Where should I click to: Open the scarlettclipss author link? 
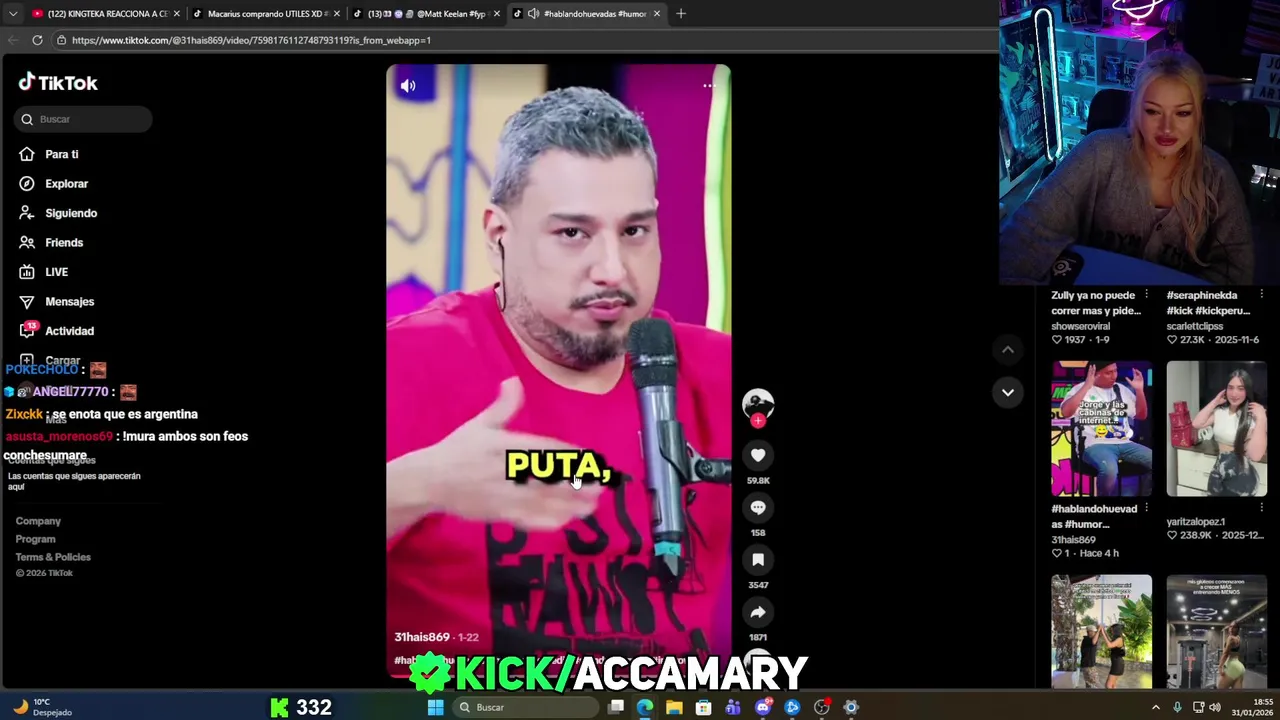tap(1194, 326)
